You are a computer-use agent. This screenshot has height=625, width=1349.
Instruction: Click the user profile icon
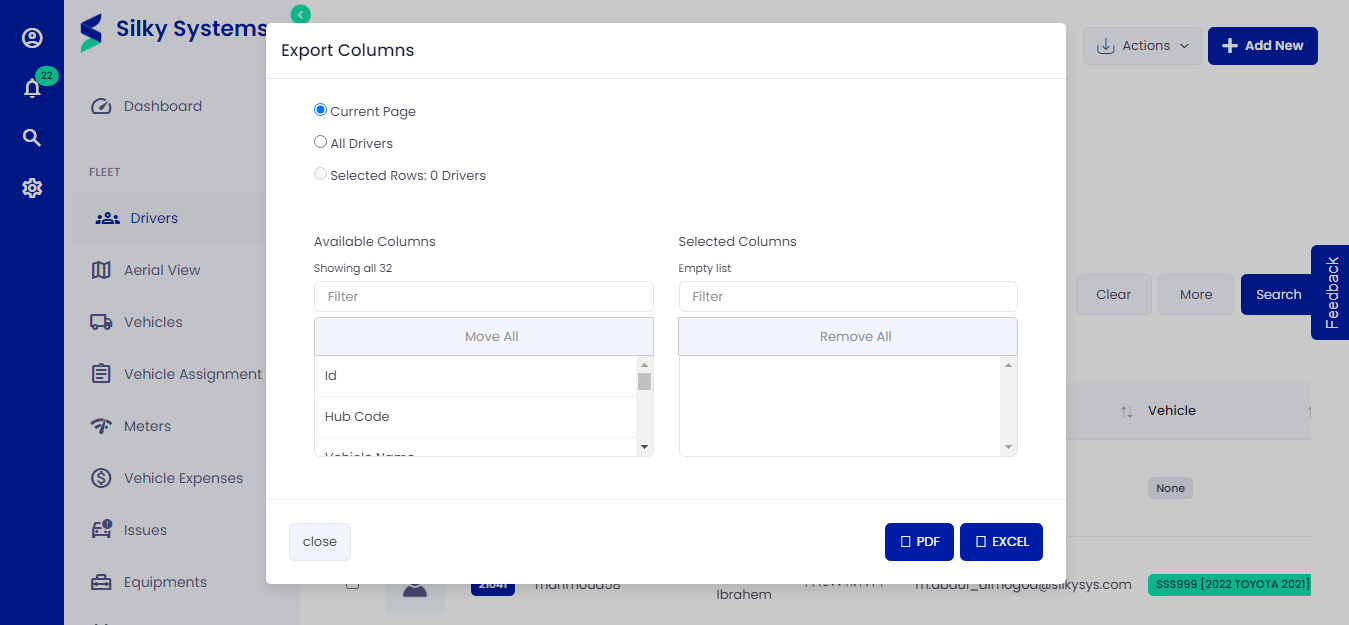pos(32,38)
